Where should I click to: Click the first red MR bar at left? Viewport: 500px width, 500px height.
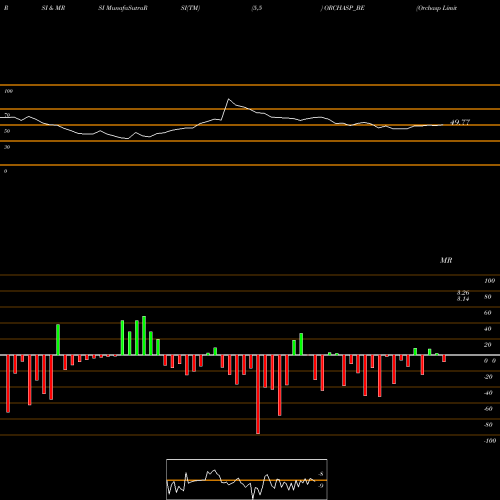pos(8,384)
